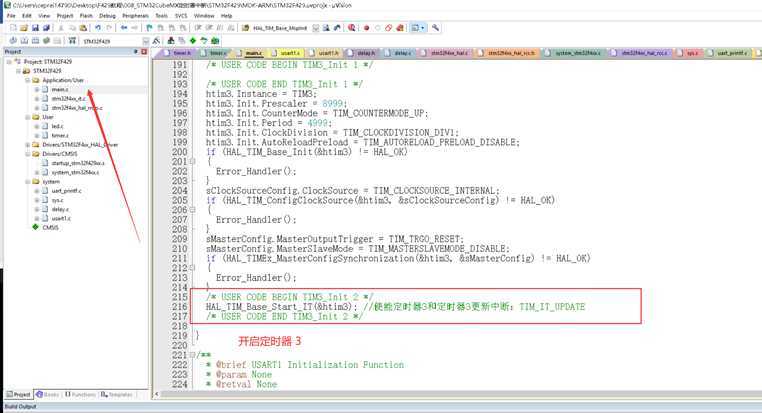Click the Undo icon
The width and height of the screenshot is (762, 413).
(98, 28)
